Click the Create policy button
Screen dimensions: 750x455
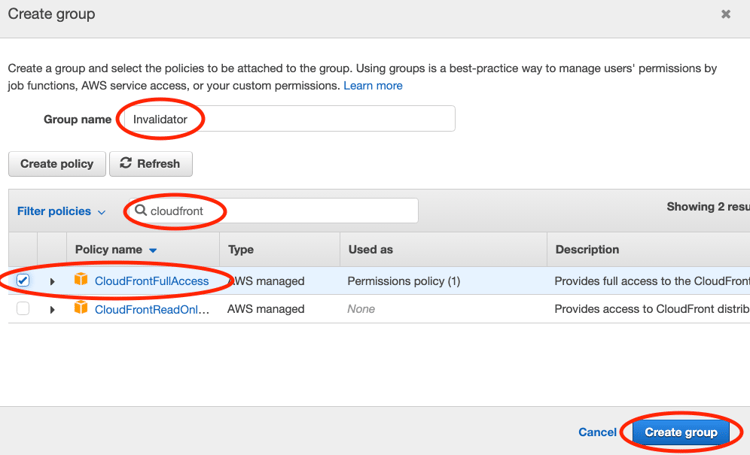point(57,163)
